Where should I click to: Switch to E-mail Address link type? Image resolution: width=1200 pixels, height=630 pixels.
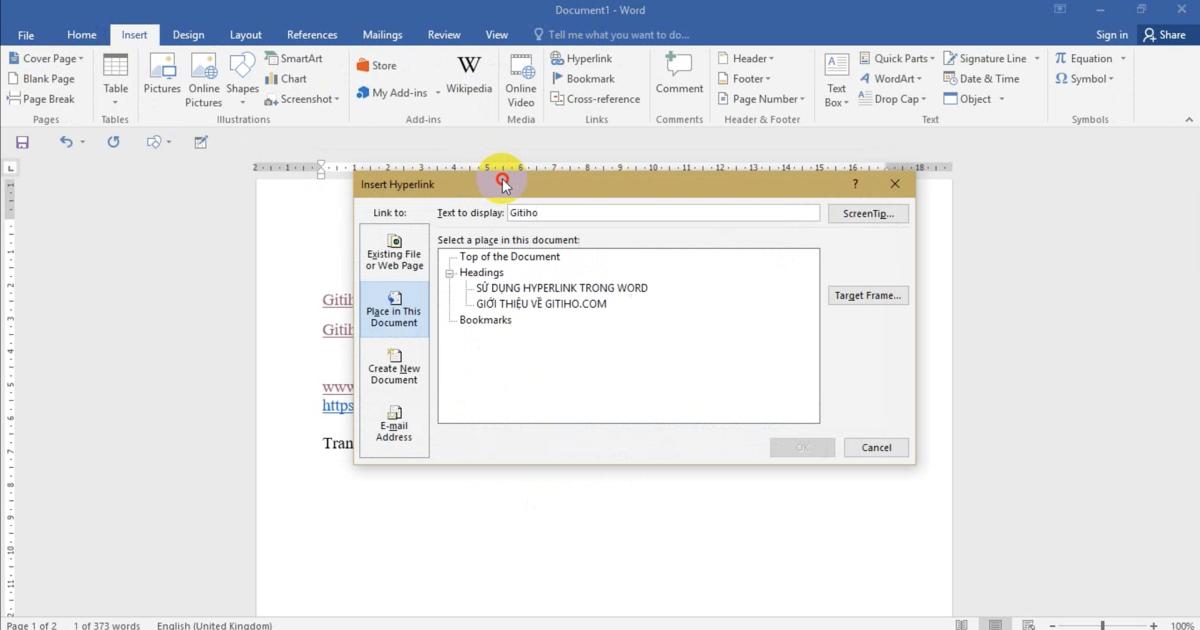394,424
